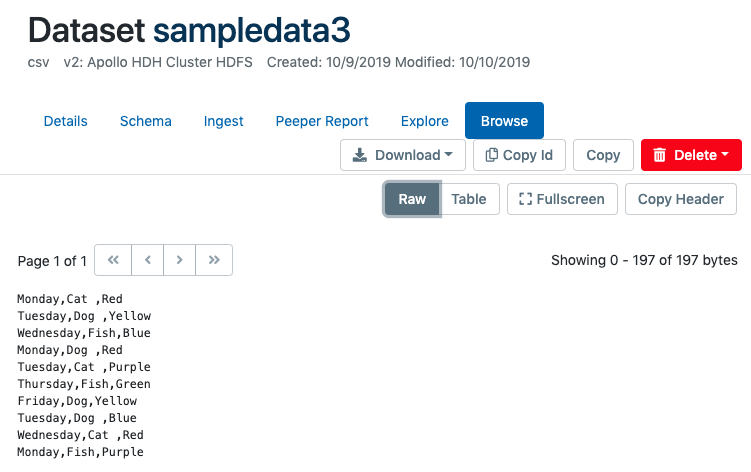Viewport: 751px width, 472px height.
Task: Open the Details tab
Action: pyautogui.click(x=66, y=121)
